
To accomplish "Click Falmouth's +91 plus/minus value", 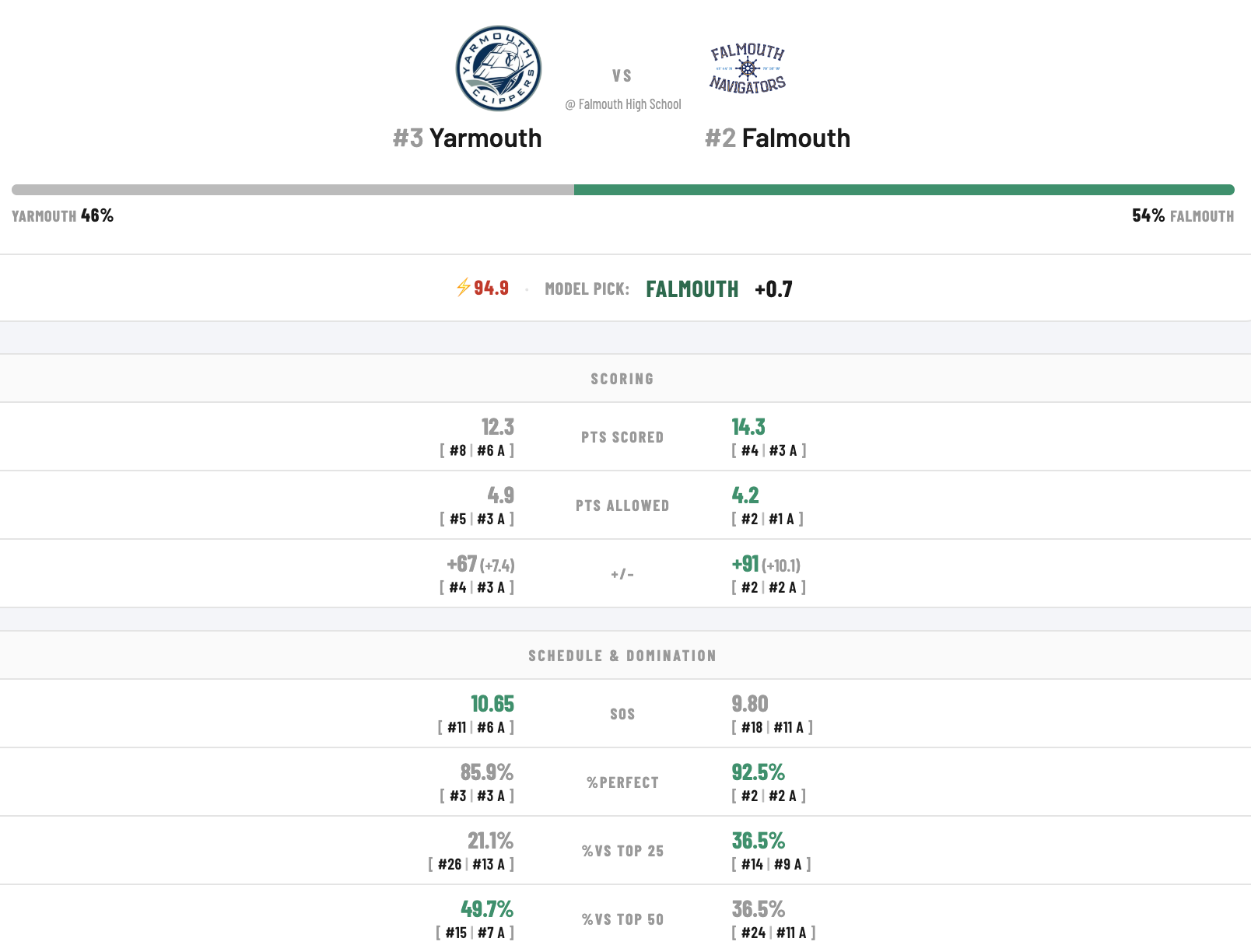I will [x=745, y=564].
